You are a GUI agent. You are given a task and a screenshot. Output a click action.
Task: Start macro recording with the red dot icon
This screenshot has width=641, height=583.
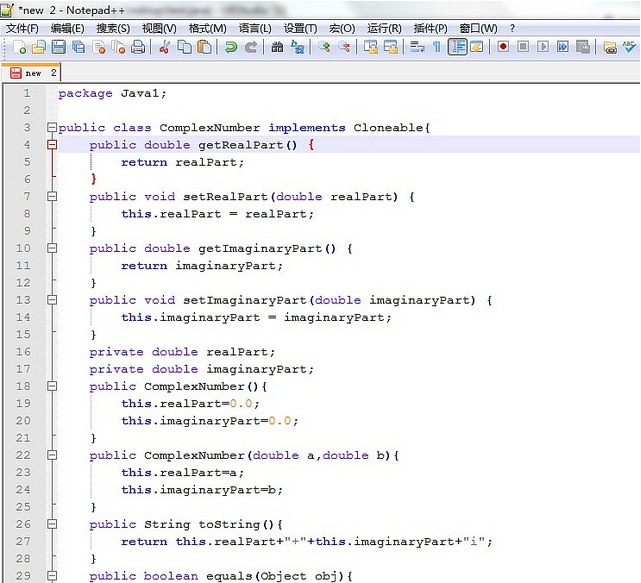(503, 47)
